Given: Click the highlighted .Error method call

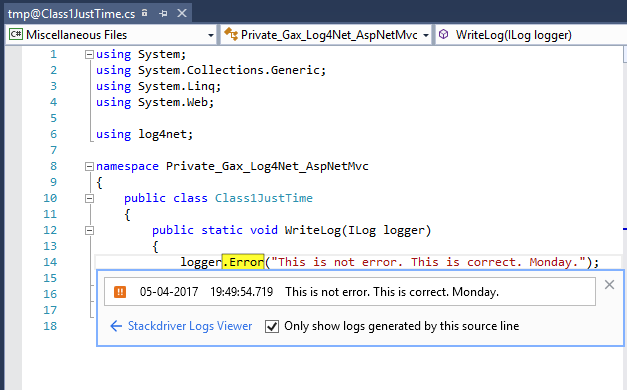Looking at the screenshot, I should tap(243, 262).
